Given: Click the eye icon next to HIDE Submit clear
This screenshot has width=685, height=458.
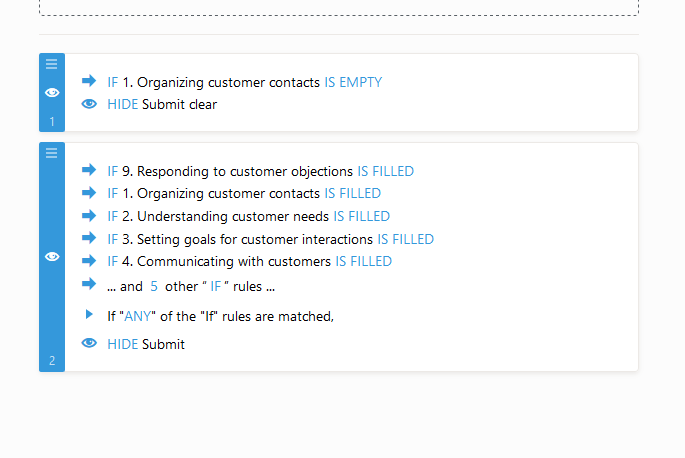Looking at the screenshot, I should tap(89, 104).
